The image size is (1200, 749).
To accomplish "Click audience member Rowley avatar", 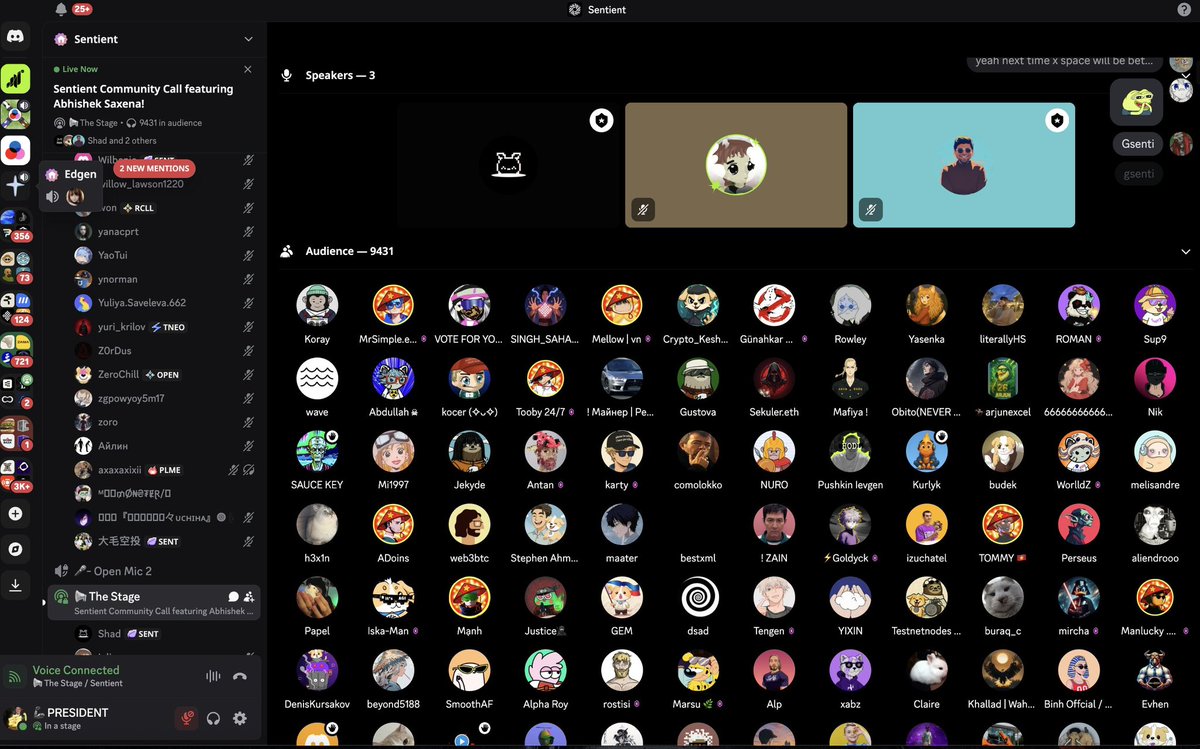I will coord(851,305).
